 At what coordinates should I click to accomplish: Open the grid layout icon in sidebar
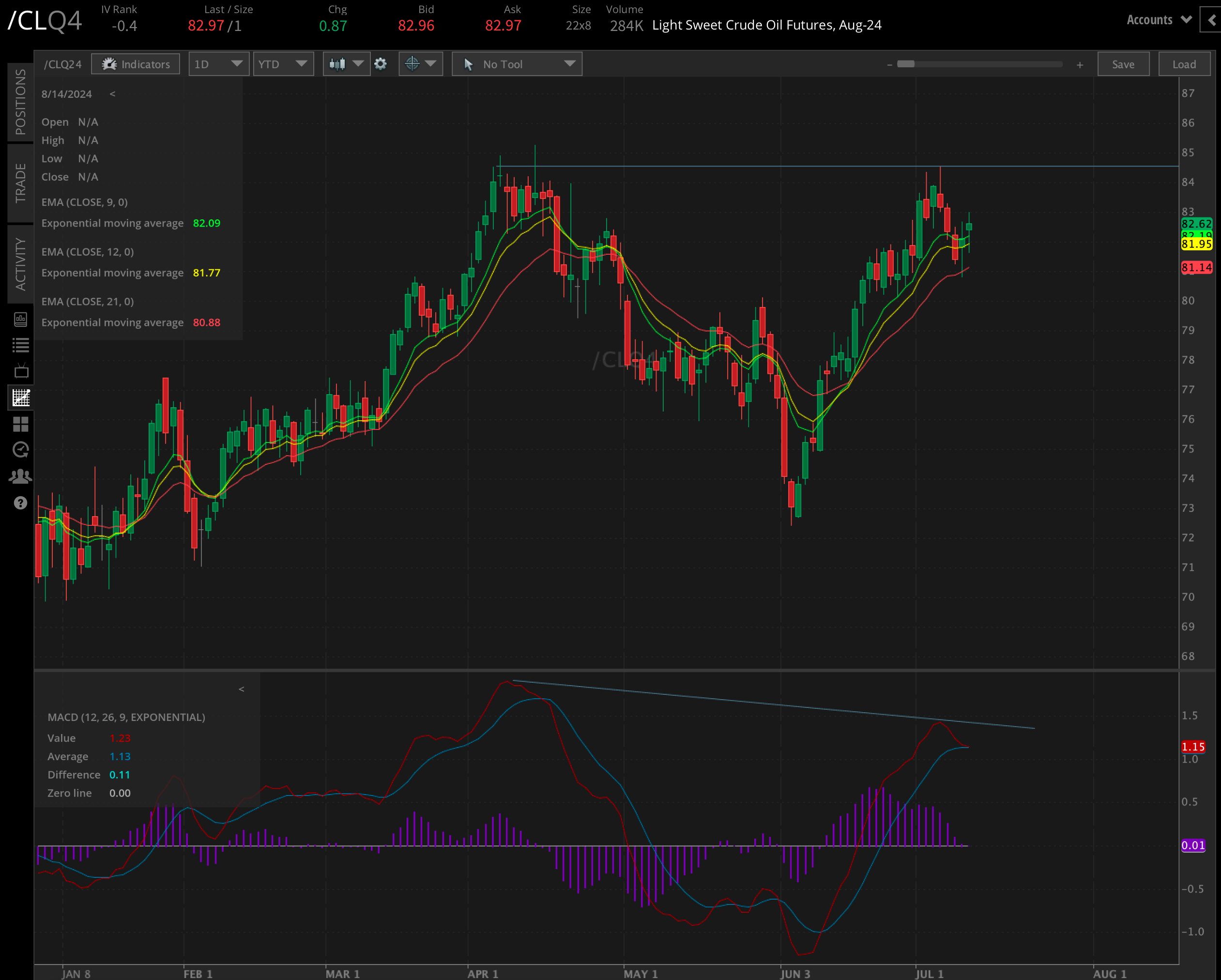[20, 424]
